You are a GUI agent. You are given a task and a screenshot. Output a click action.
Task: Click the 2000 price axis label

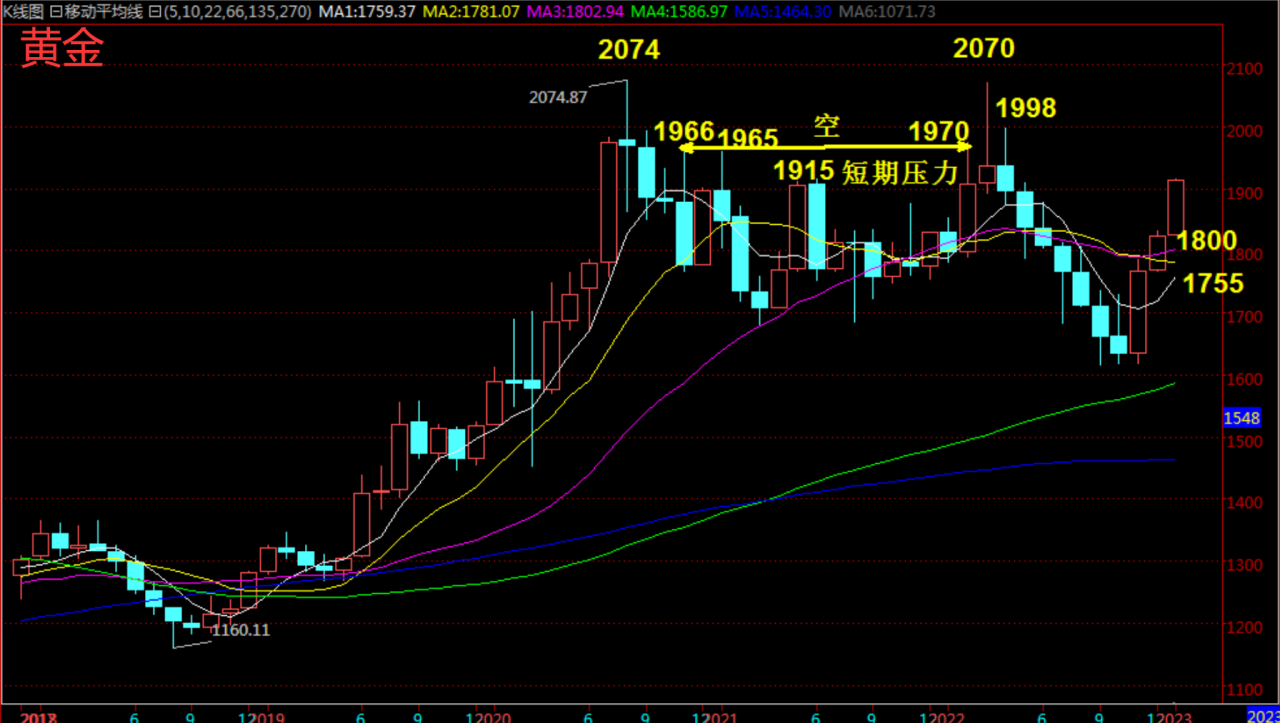coord(1245,131)
